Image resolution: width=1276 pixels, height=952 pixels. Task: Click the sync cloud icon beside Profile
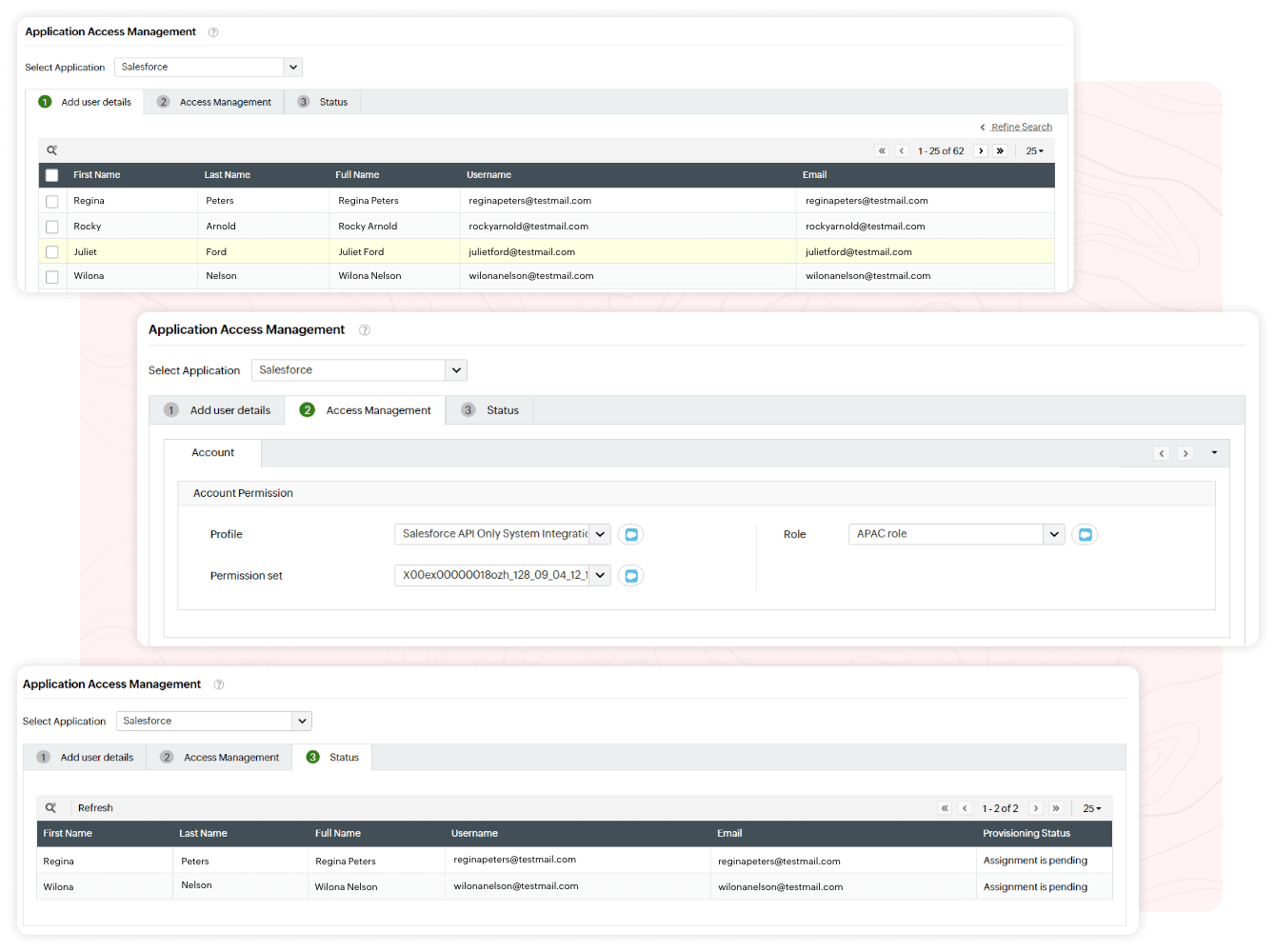coord(630,534)
